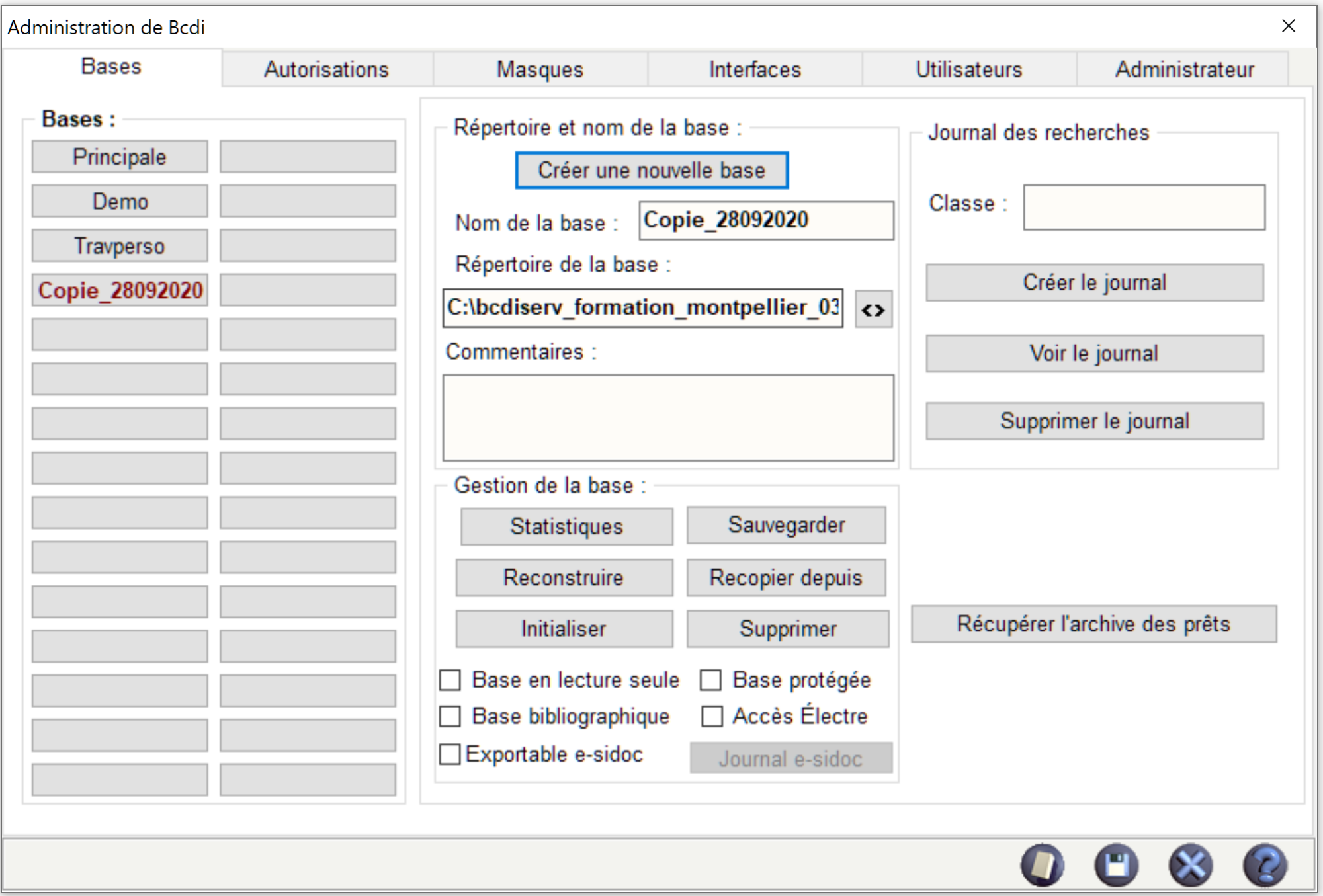Select the Principale base
The image size is (1323, 896).
(120, 157)
